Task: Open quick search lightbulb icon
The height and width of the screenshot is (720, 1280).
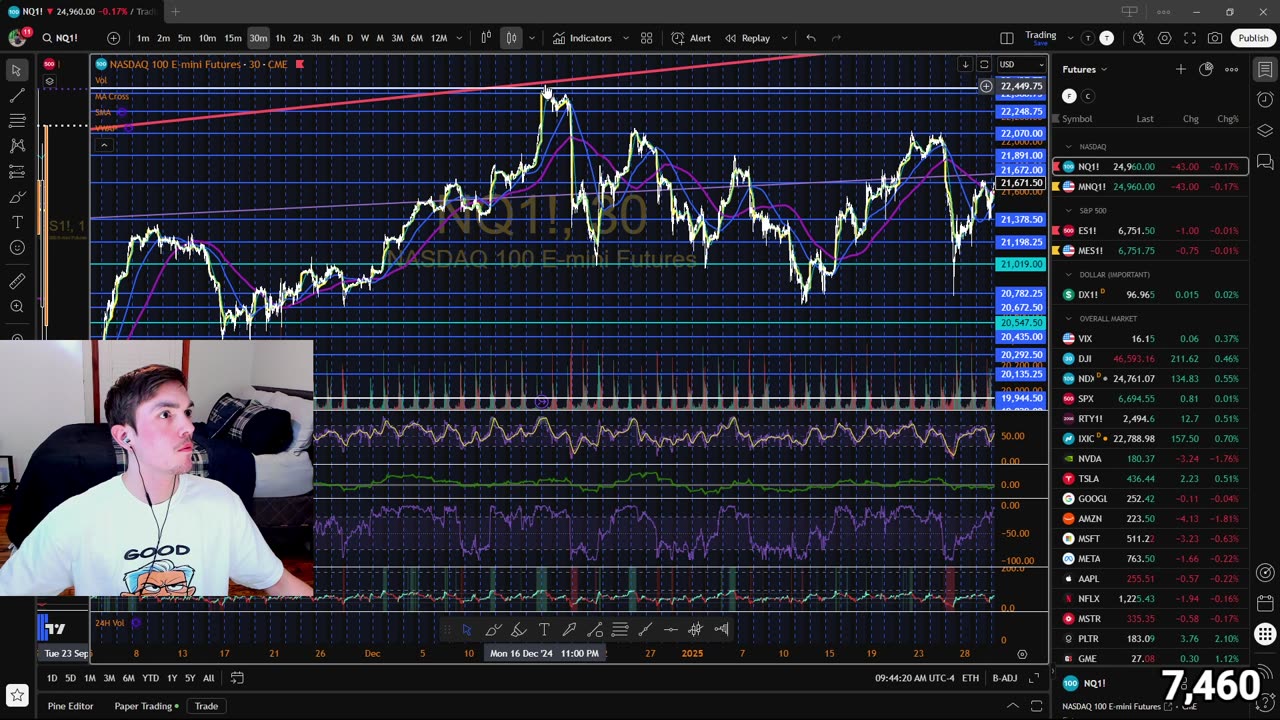Action: point(1139,38)
